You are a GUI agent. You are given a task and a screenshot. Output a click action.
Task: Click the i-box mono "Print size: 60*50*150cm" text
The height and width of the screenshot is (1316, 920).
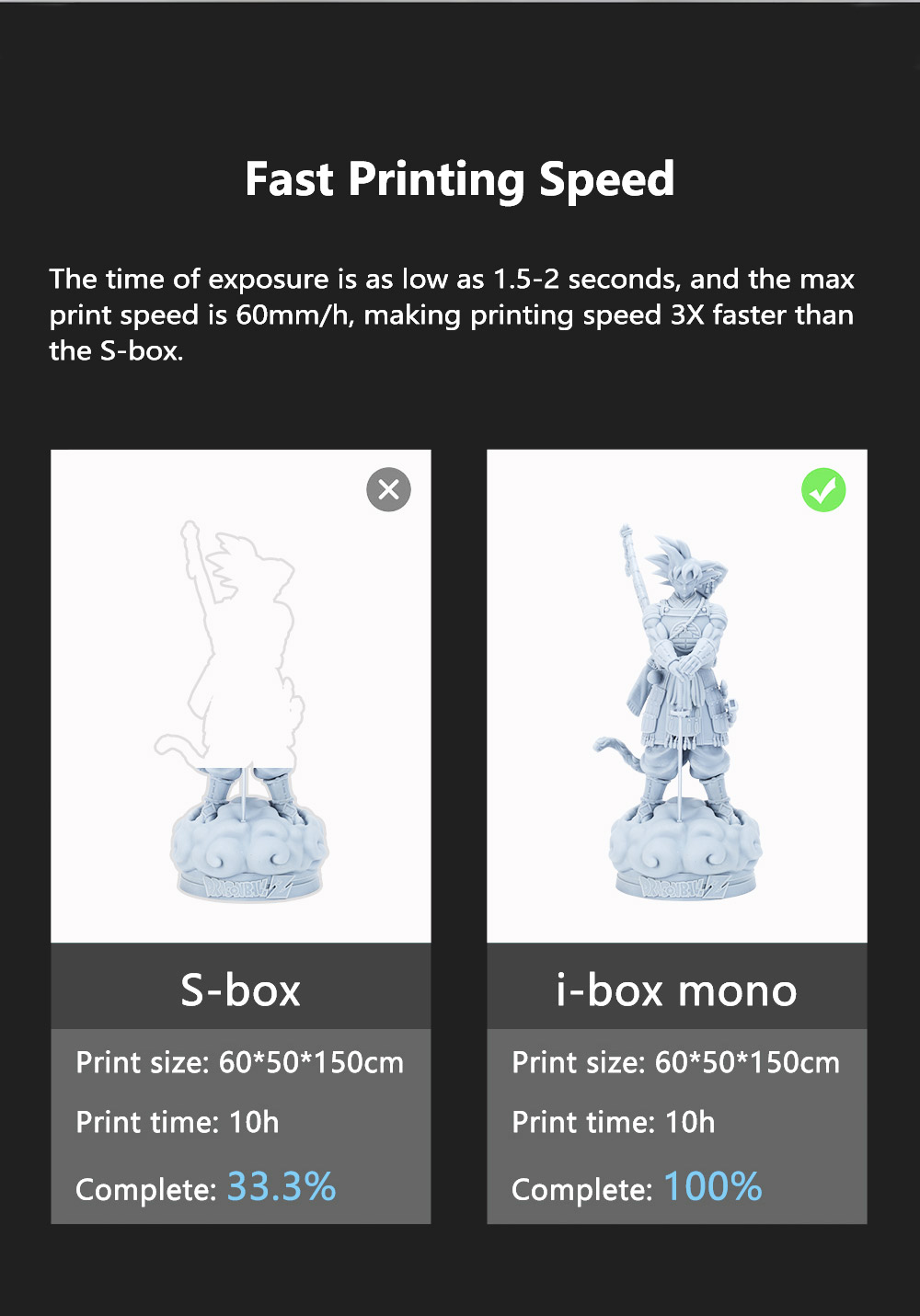point(675,1063)
